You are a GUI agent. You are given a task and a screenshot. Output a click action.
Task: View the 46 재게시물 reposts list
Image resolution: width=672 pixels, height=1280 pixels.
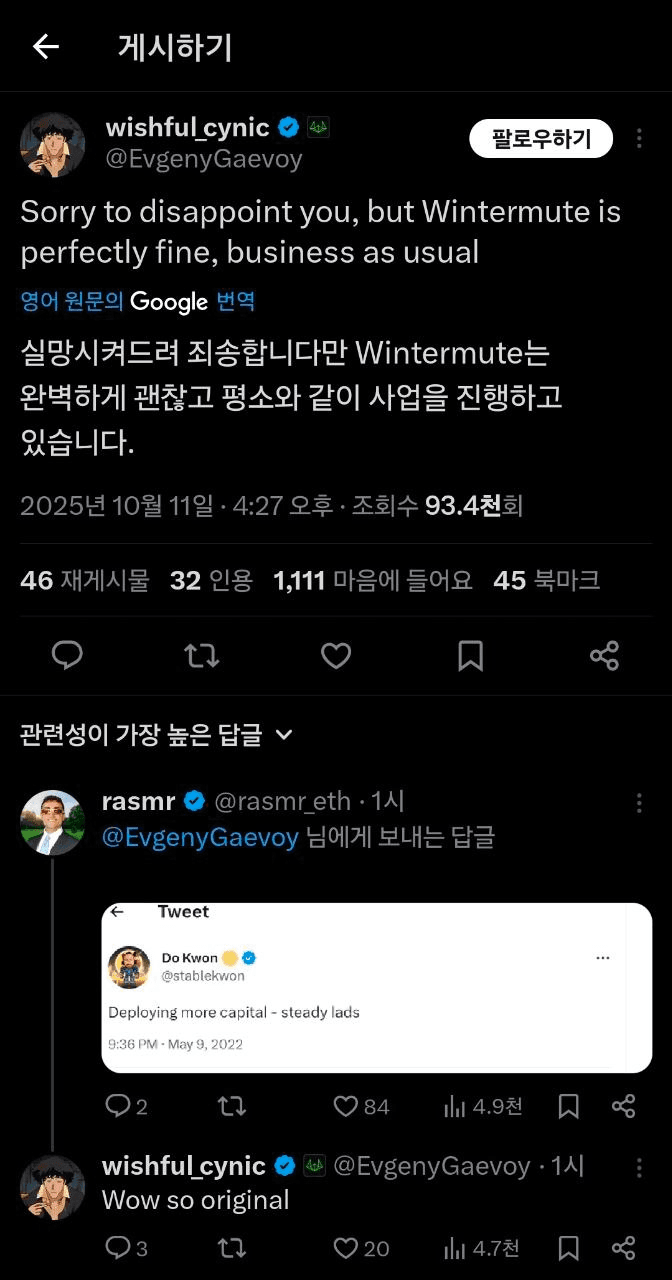tap(84, 580)
